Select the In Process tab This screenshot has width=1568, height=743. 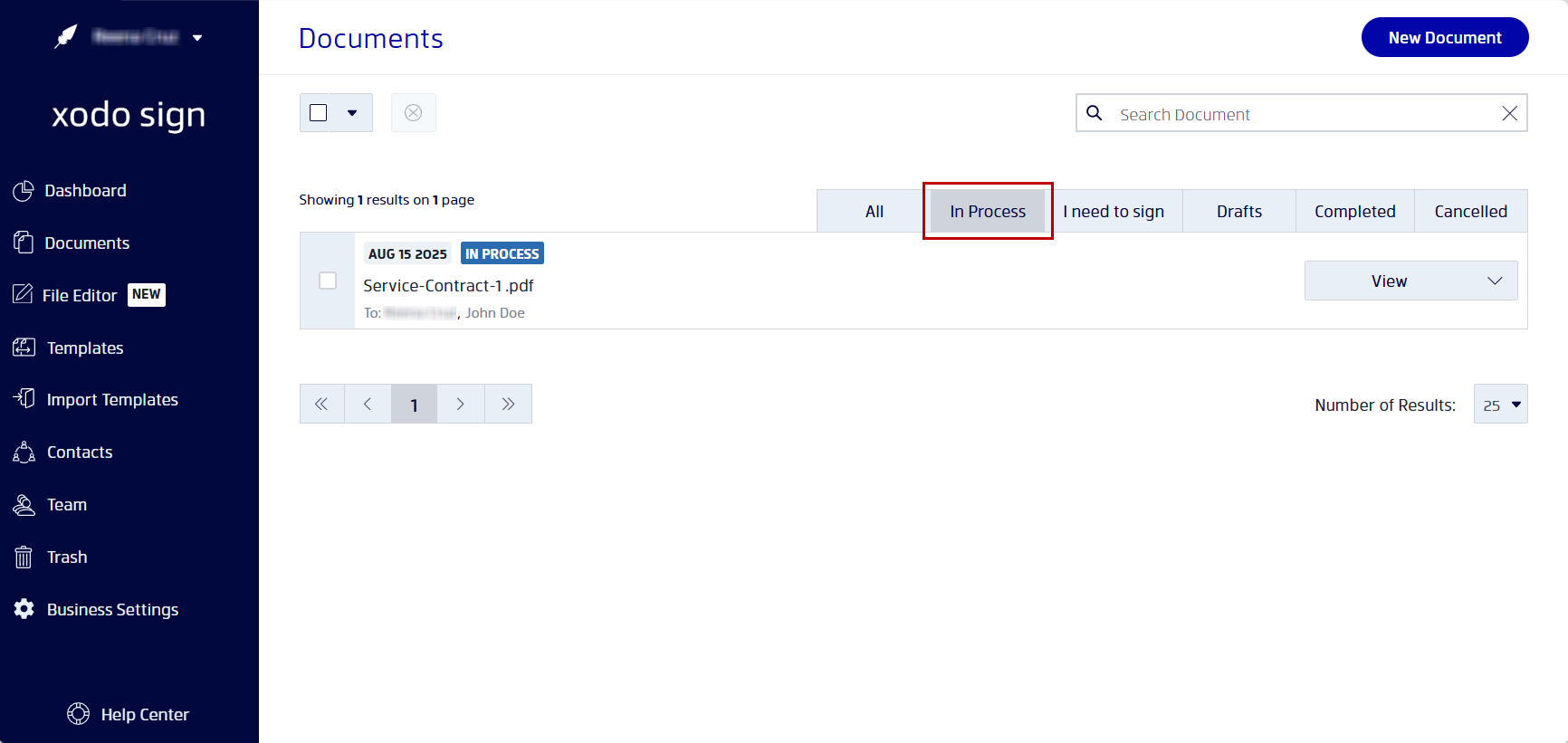pos(988,211)
